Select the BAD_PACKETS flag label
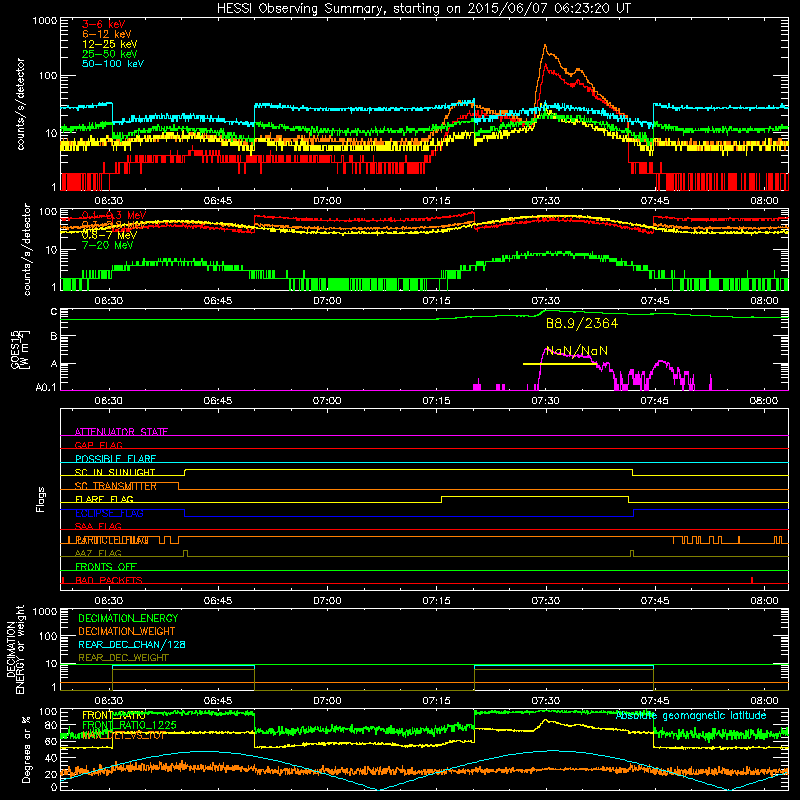Image resolution: width=800 pixels, height=800 pixels. pyautogui.click(x=108, y=580)
